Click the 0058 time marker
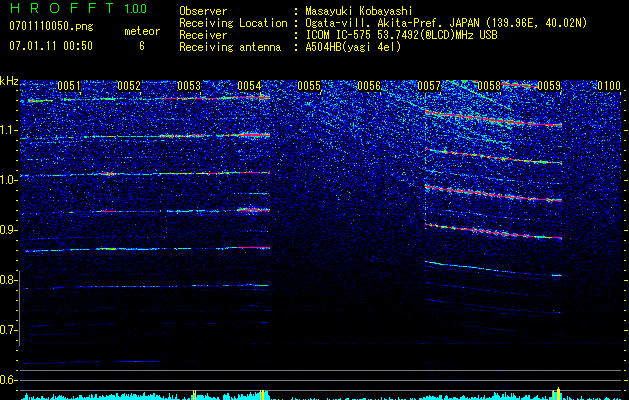This screenshot has height=400, width=629. tap(489, 86)
